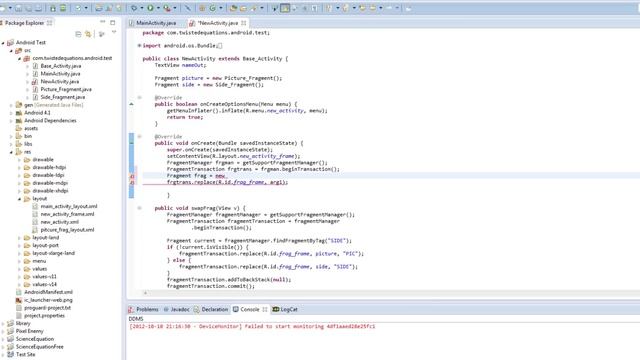Click the Debug bug icon in the toolbar
The image size is (640, 360).
(134, 8)
